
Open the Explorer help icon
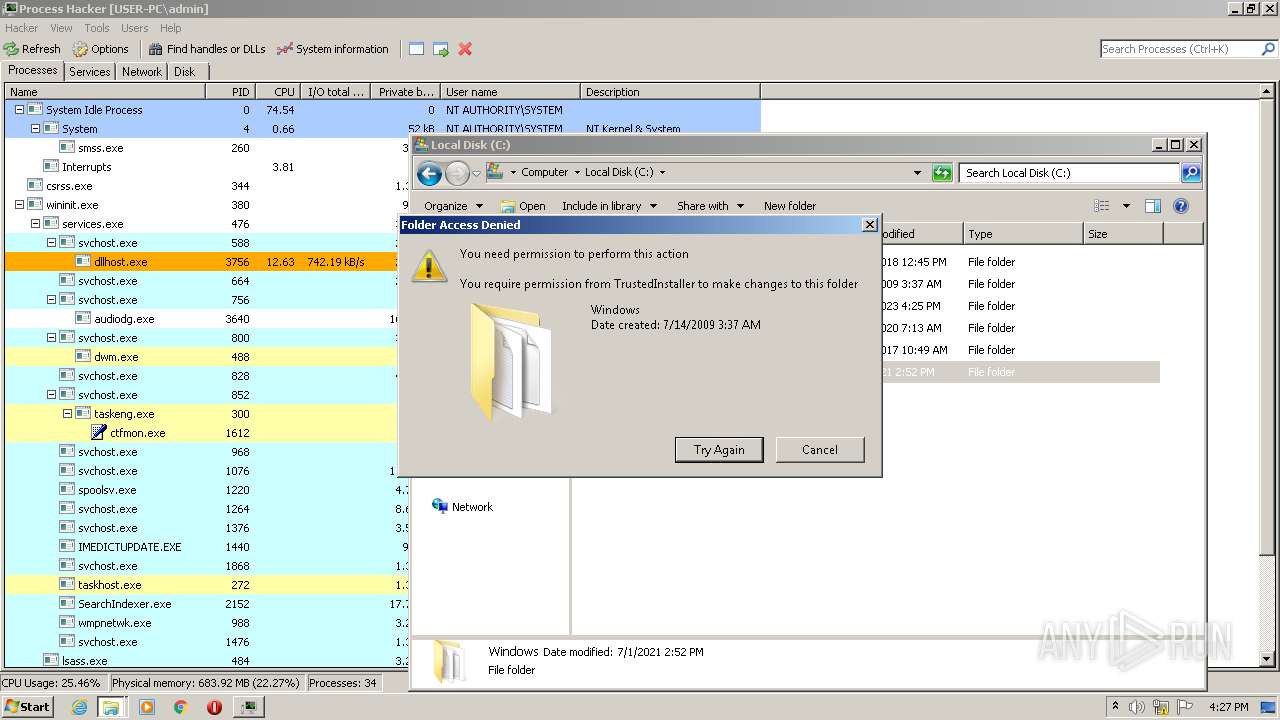pyautogui.click(x=1181, y=206)
